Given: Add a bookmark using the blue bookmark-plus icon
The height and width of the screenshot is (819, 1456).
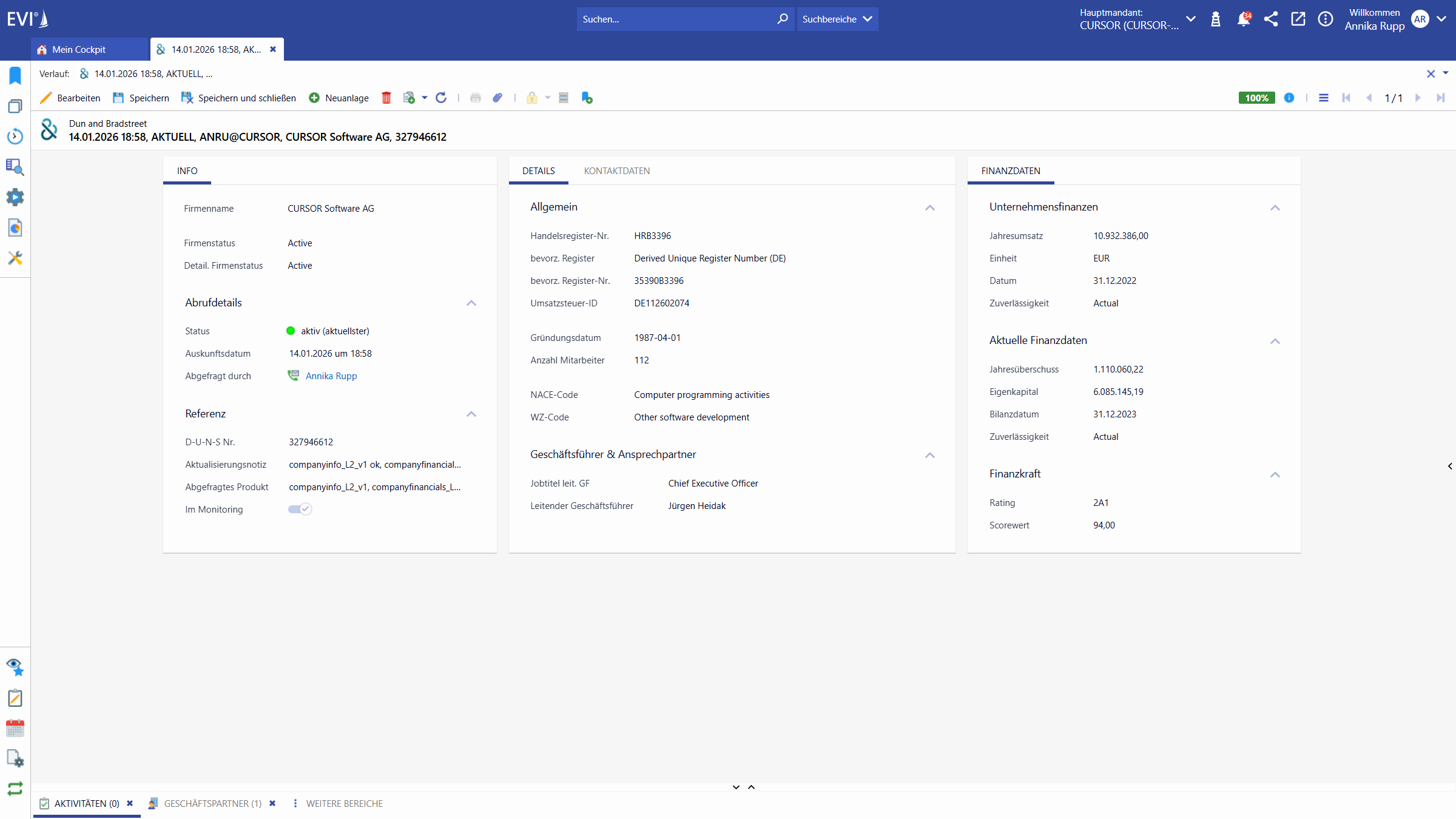Looking at the screenshot, I should pyautogui.click(x=587, y=98).
